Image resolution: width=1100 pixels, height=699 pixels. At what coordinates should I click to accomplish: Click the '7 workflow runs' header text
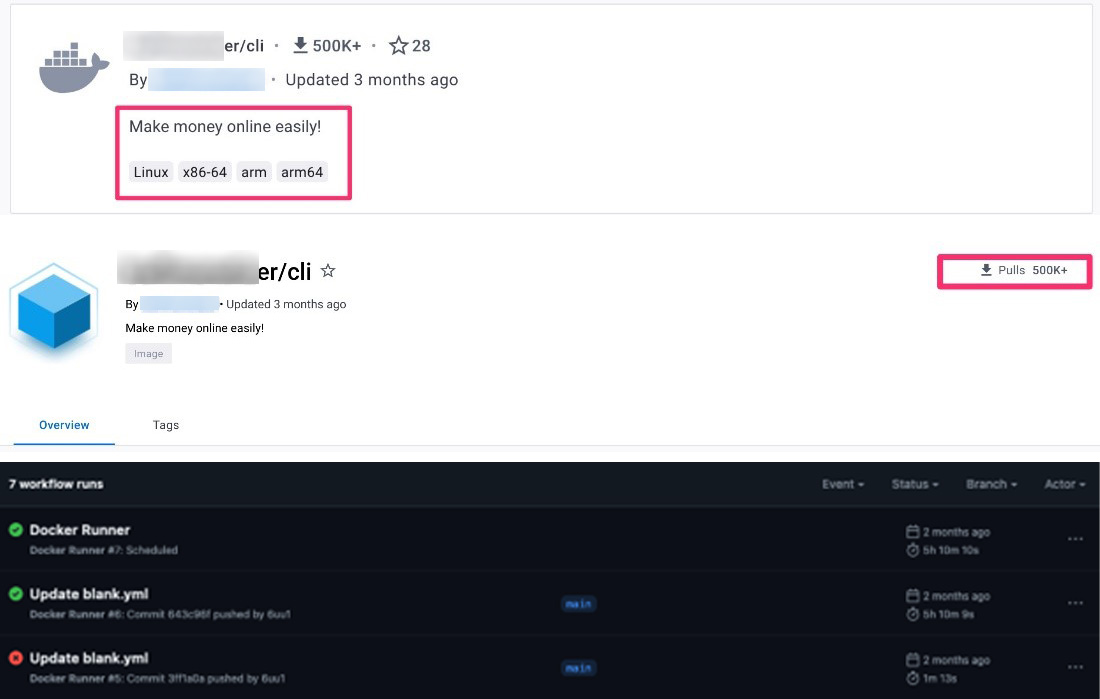tap(56, 484)
